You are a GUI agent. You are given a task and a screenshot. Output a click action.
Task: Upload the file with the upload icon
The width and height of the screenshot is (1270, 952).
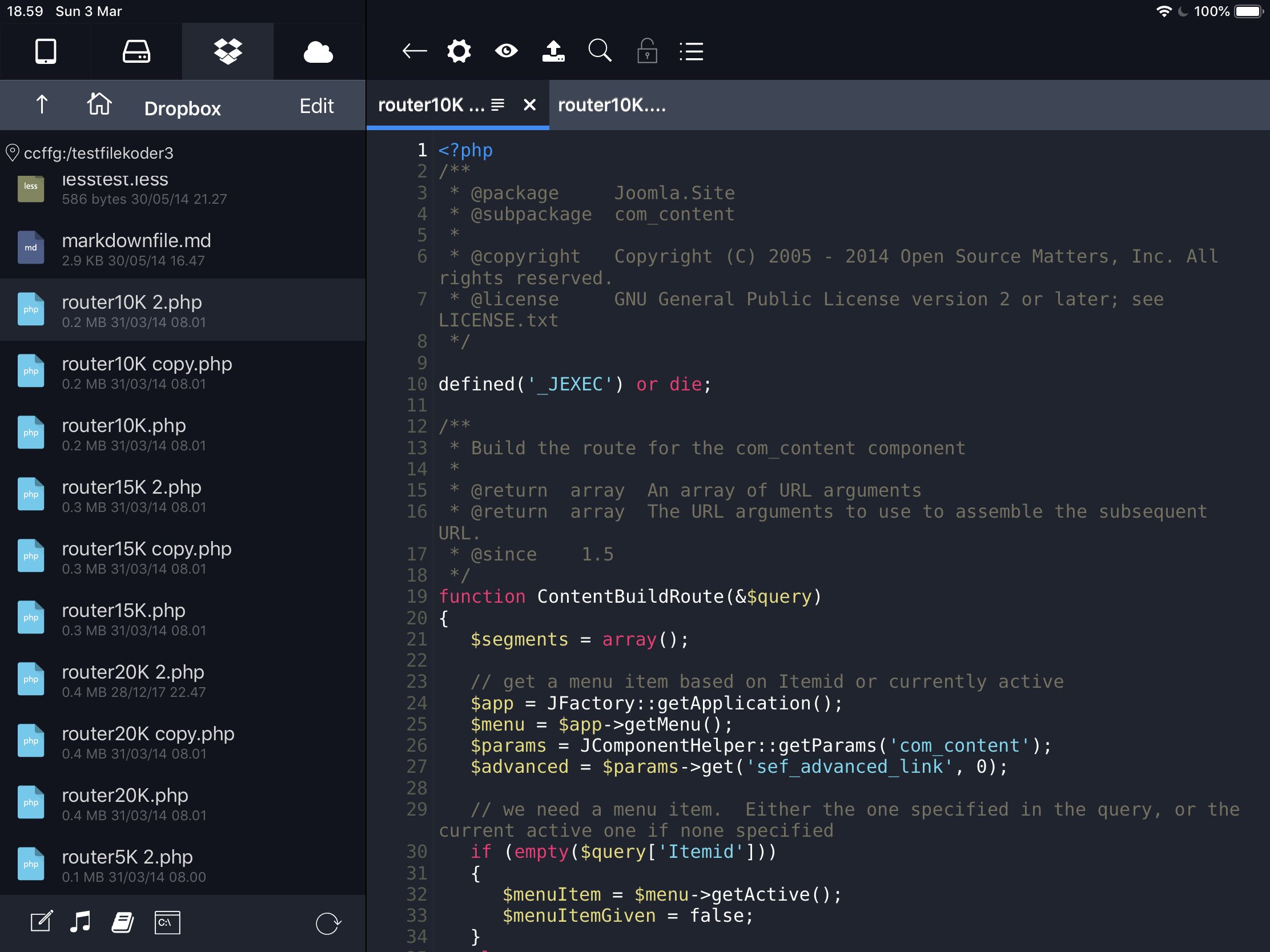pyautogui.click(x=553, y=51)
